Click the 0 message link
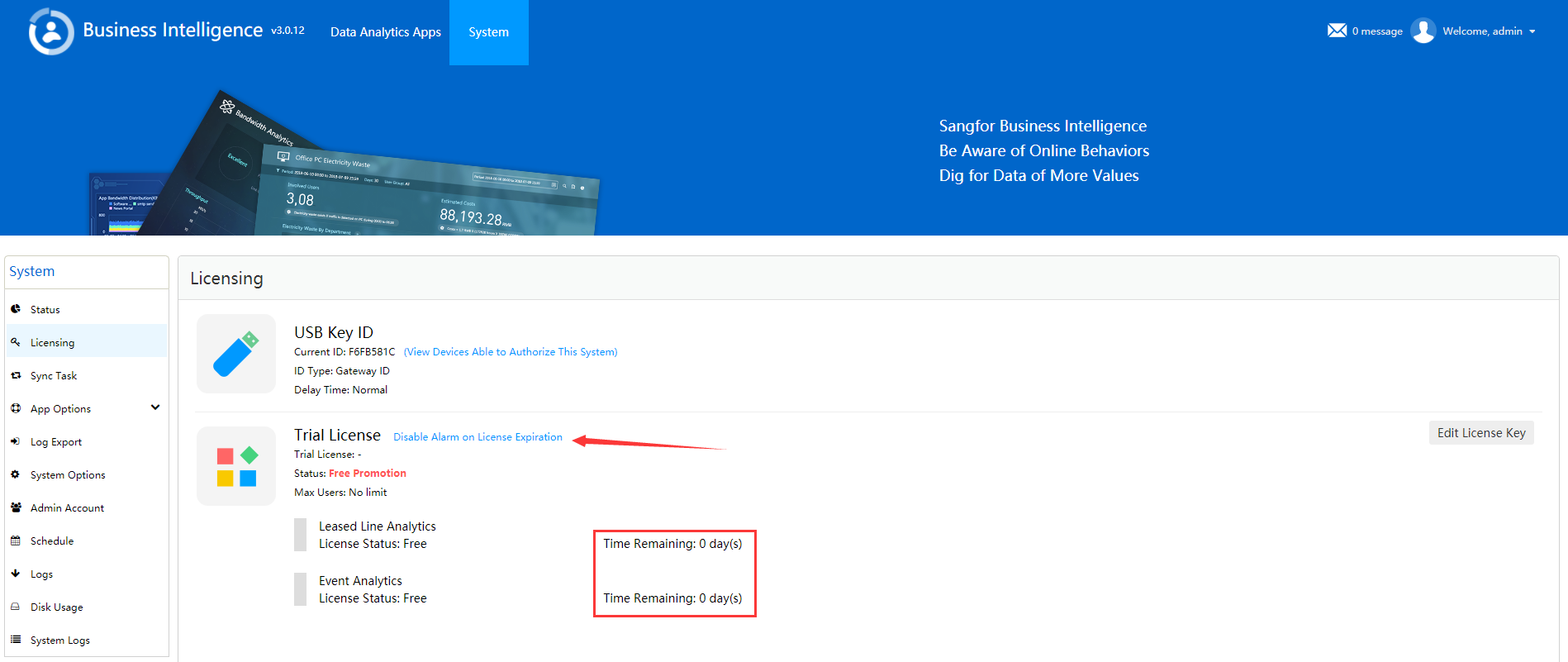This screenshot has width=1568, height=662. tap(1377, 31)
